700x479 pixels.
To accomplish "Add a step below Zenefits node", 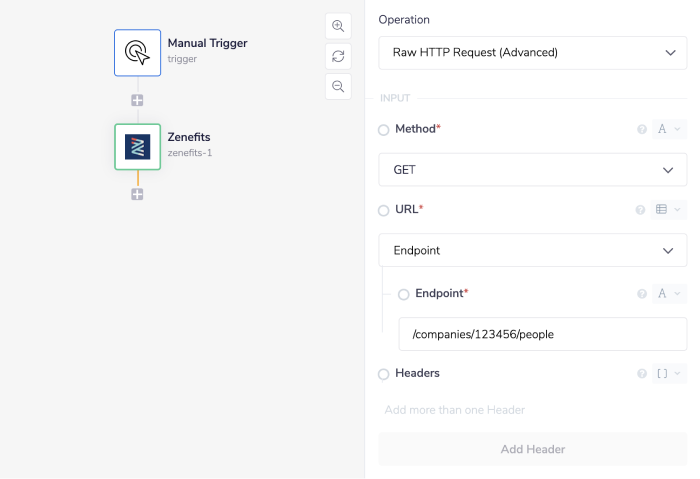I will pos(137,194).
